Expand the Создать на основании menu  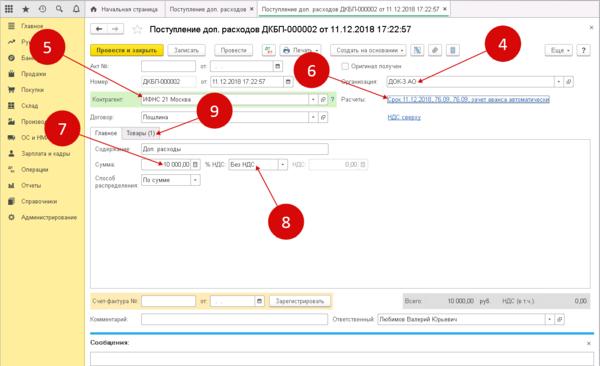[x=368, y=50]
